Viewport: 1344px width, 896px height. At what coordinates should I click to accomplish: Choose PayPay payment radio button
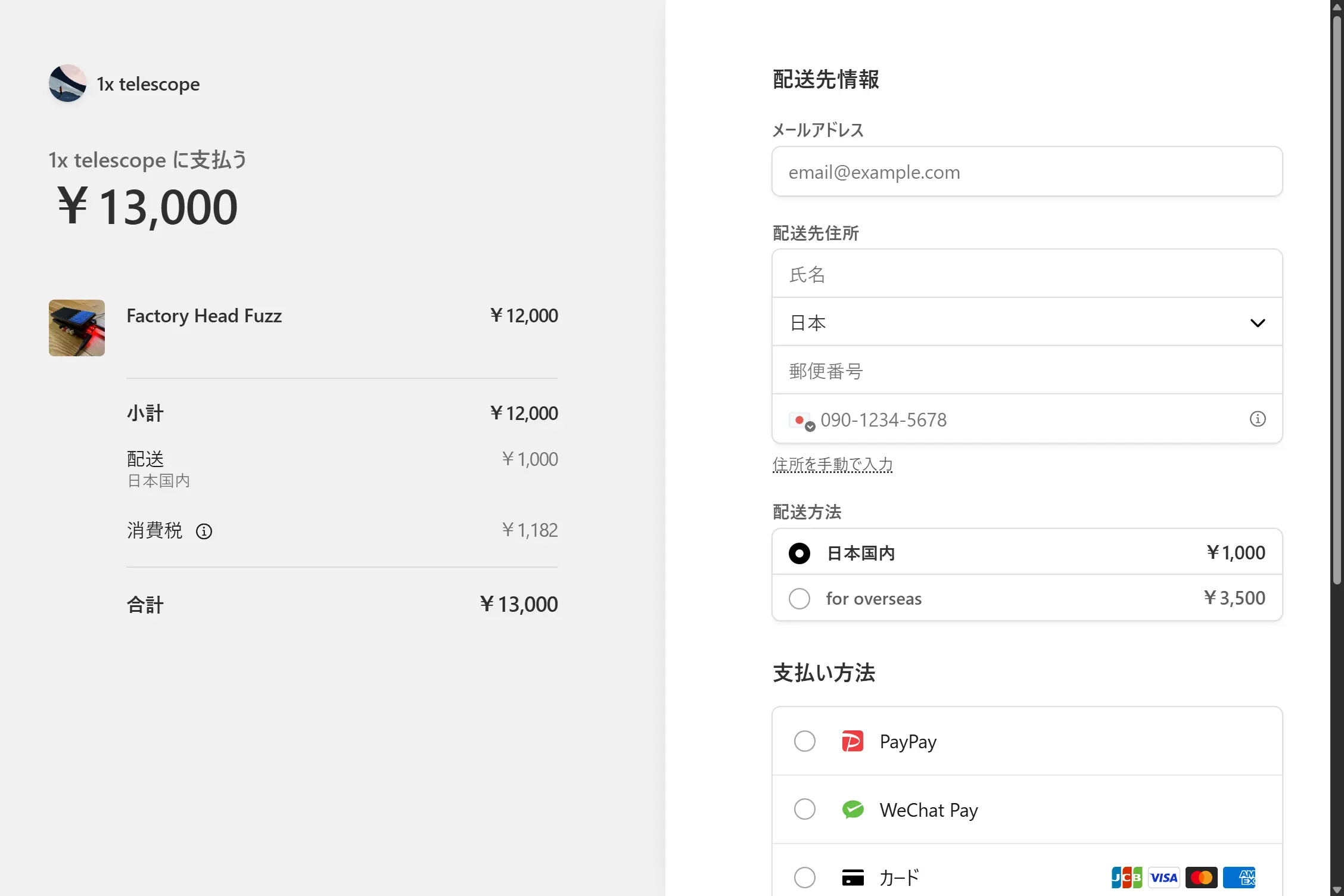click(805, 741)
